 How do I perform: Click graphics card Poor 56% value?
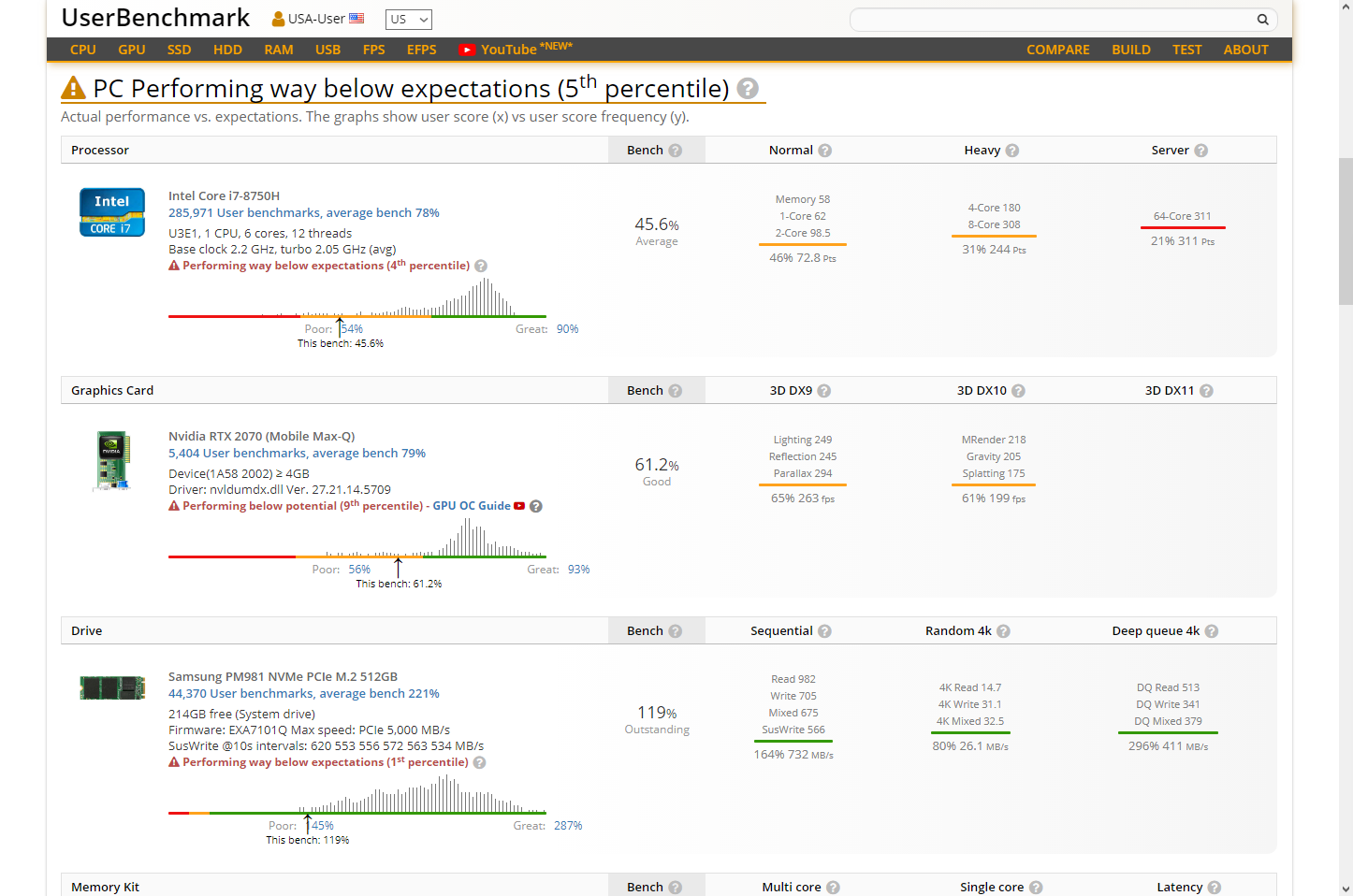[359, 570]
